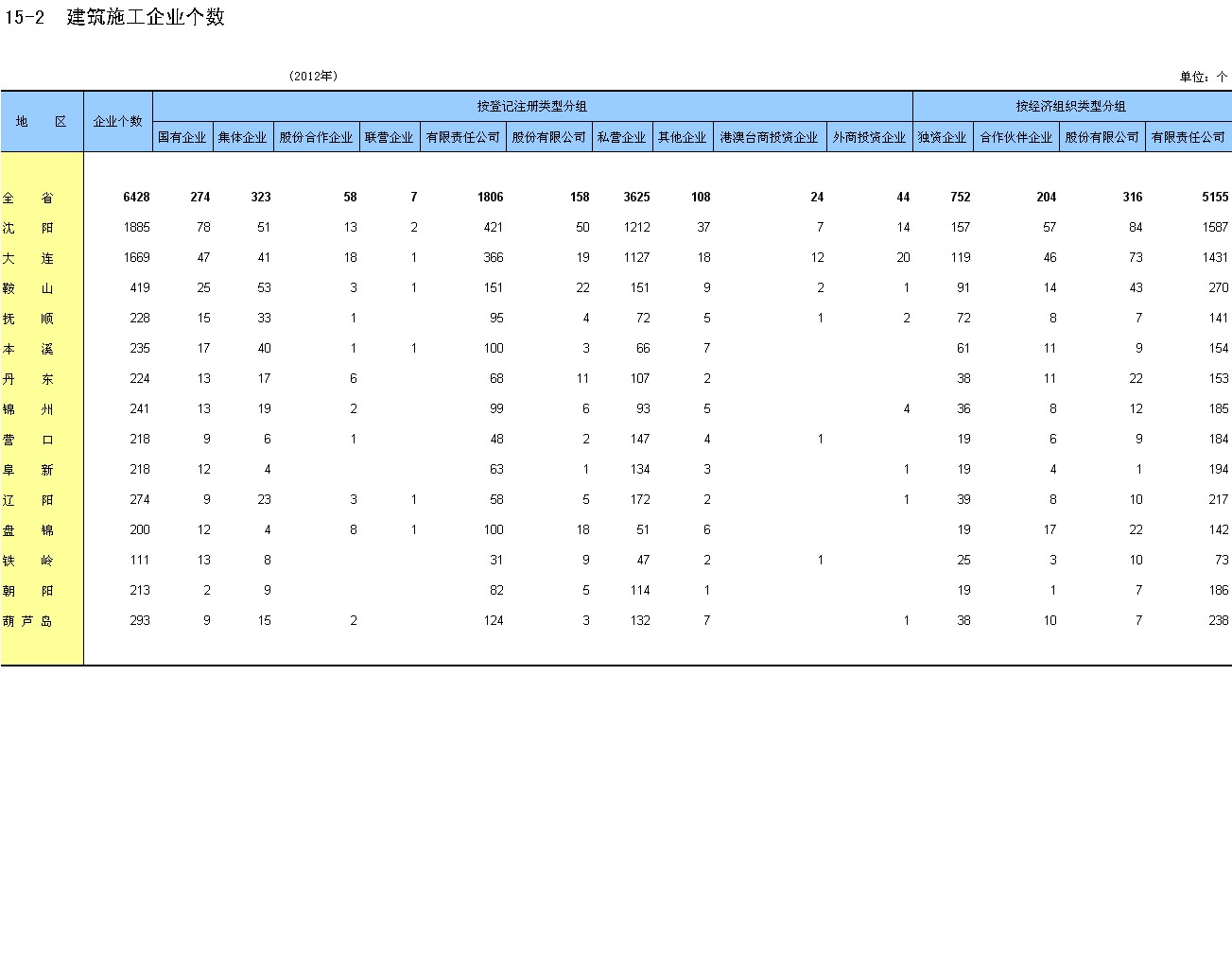Select the (2012年) year label
Screen dimensions: 1232x969
[x=313, y=76]
